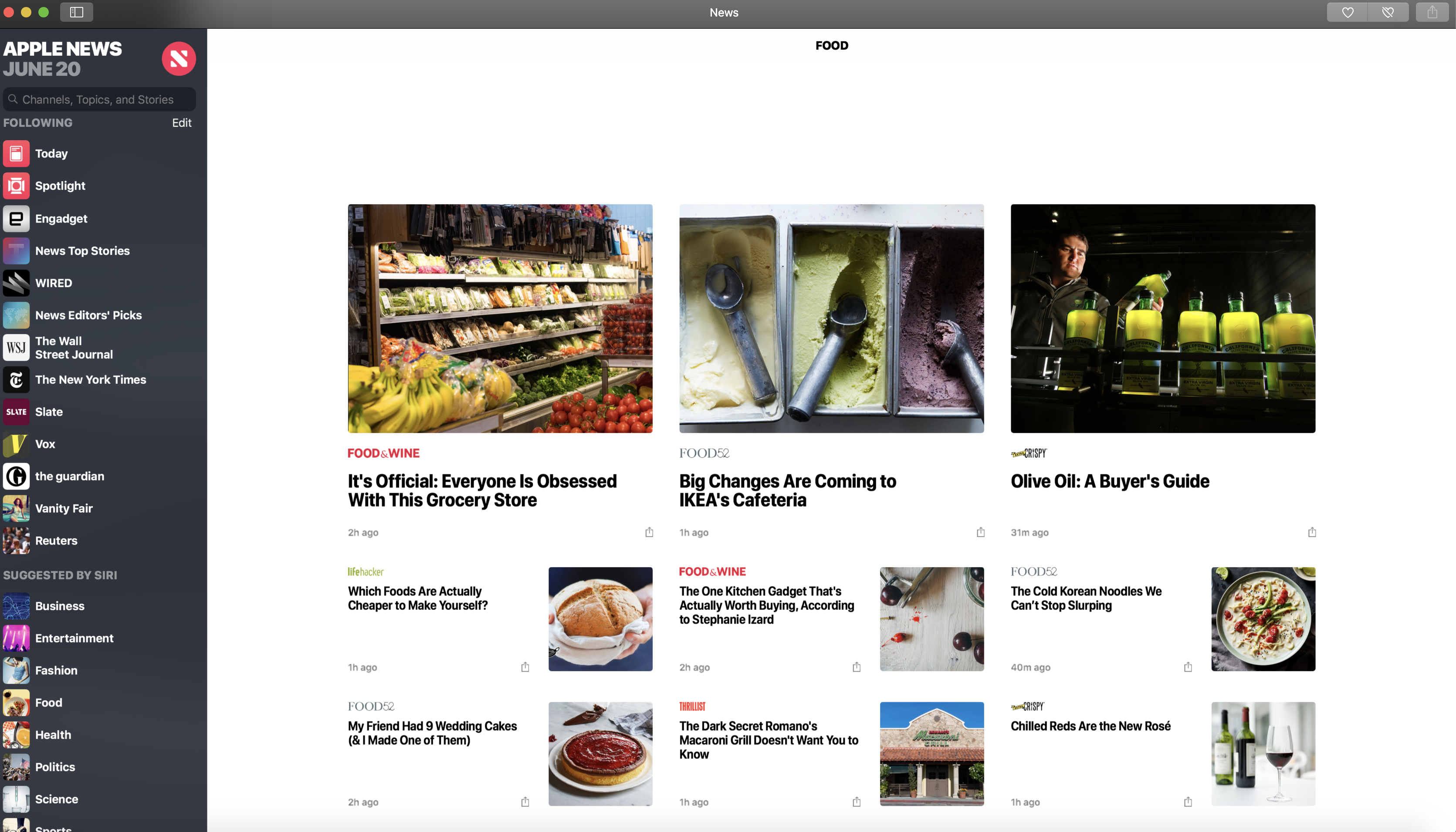Click the favorites heart icon in toolbar
This screenshot has width=1456, height=832.
tap(1348, 12)
